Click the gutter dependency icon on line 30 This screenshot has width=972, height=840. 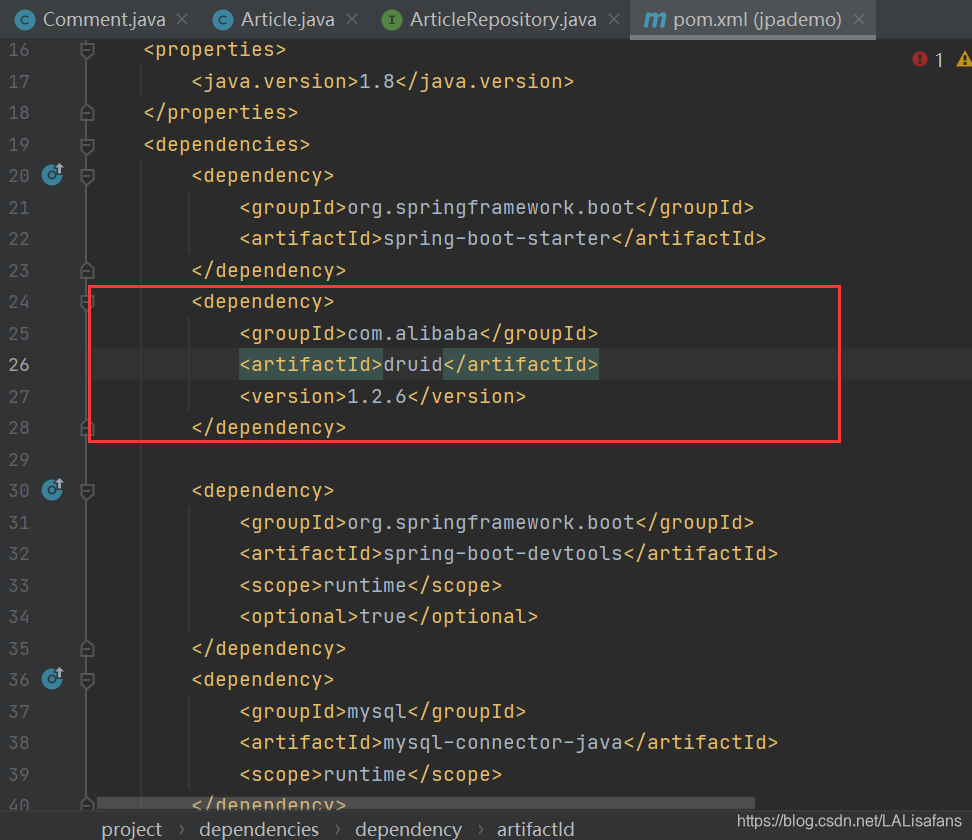tap(53, 490)
